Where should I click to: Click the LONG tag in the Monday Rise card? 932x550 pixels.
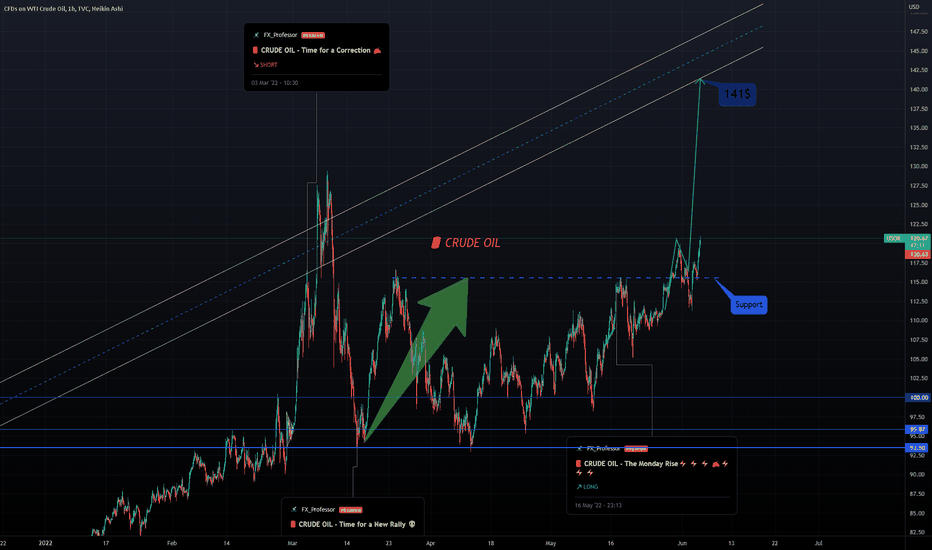[587, 487]
